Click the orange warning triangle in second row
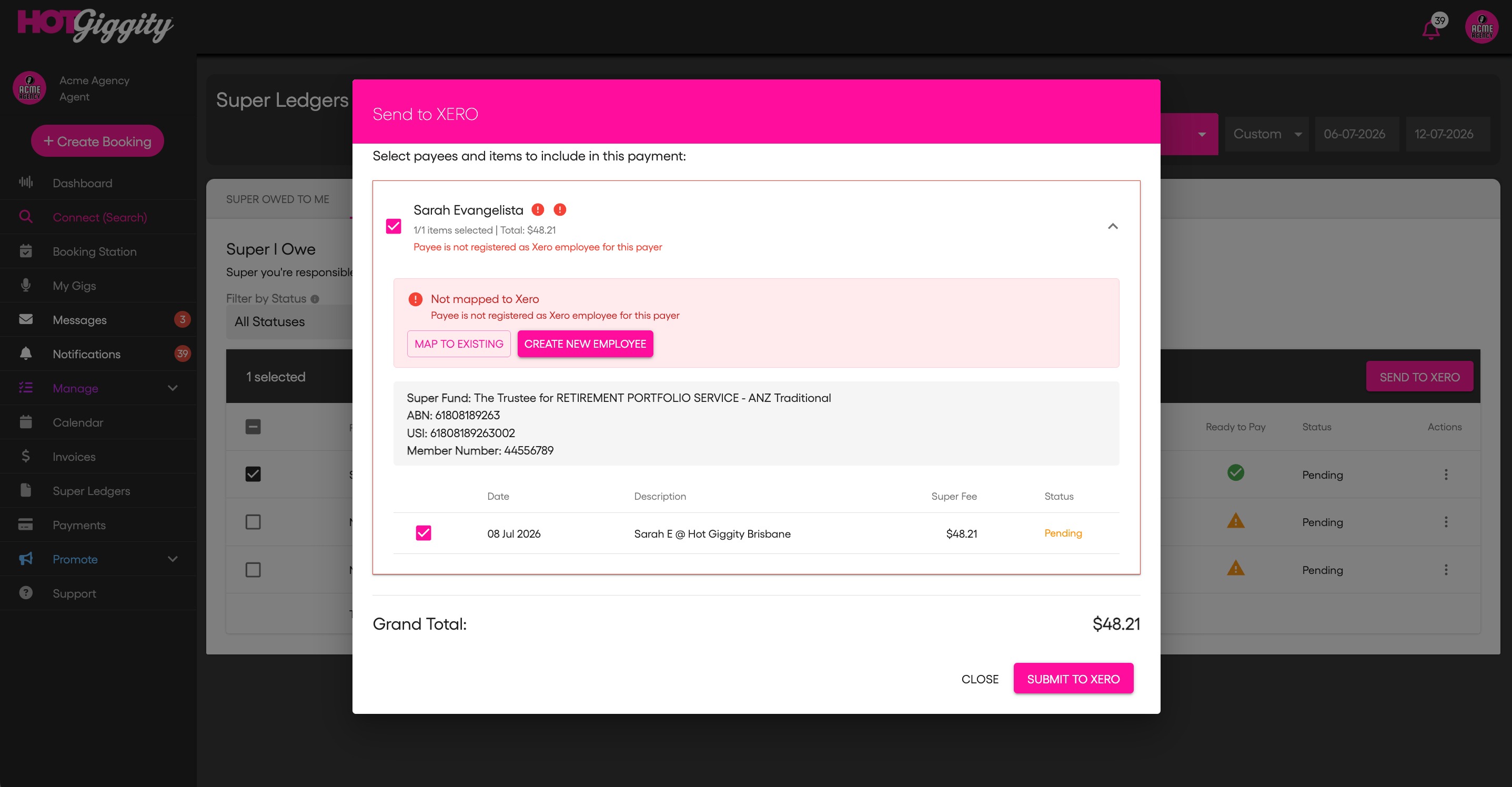Image resolution: width=1512 pixels, height=787 pixels. (x=1236, y=521)
